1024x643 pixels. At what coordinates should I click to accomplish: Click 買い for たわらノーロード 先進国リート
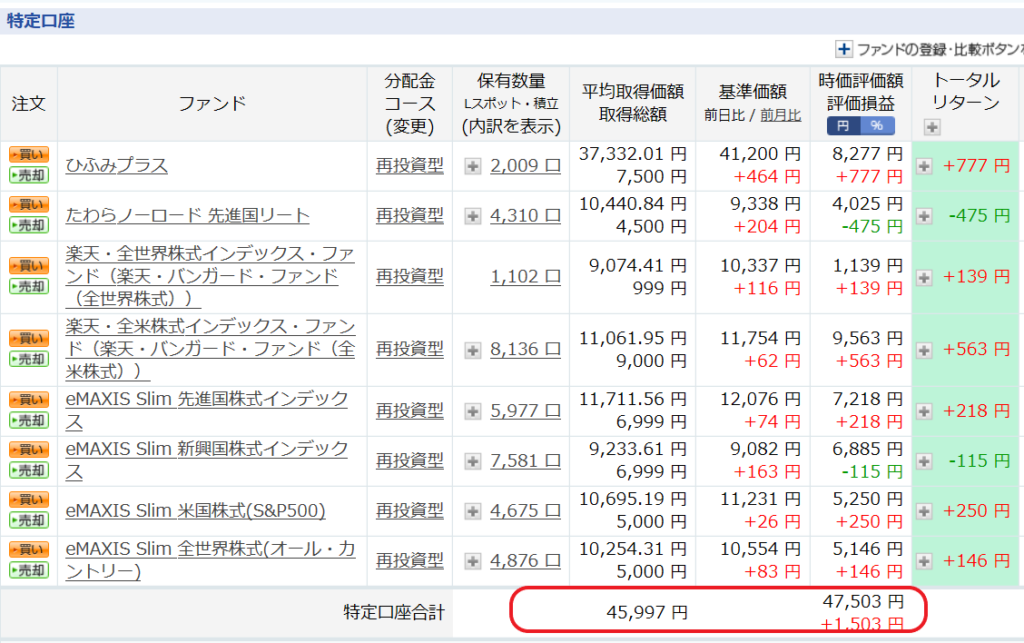pos(29,204)
